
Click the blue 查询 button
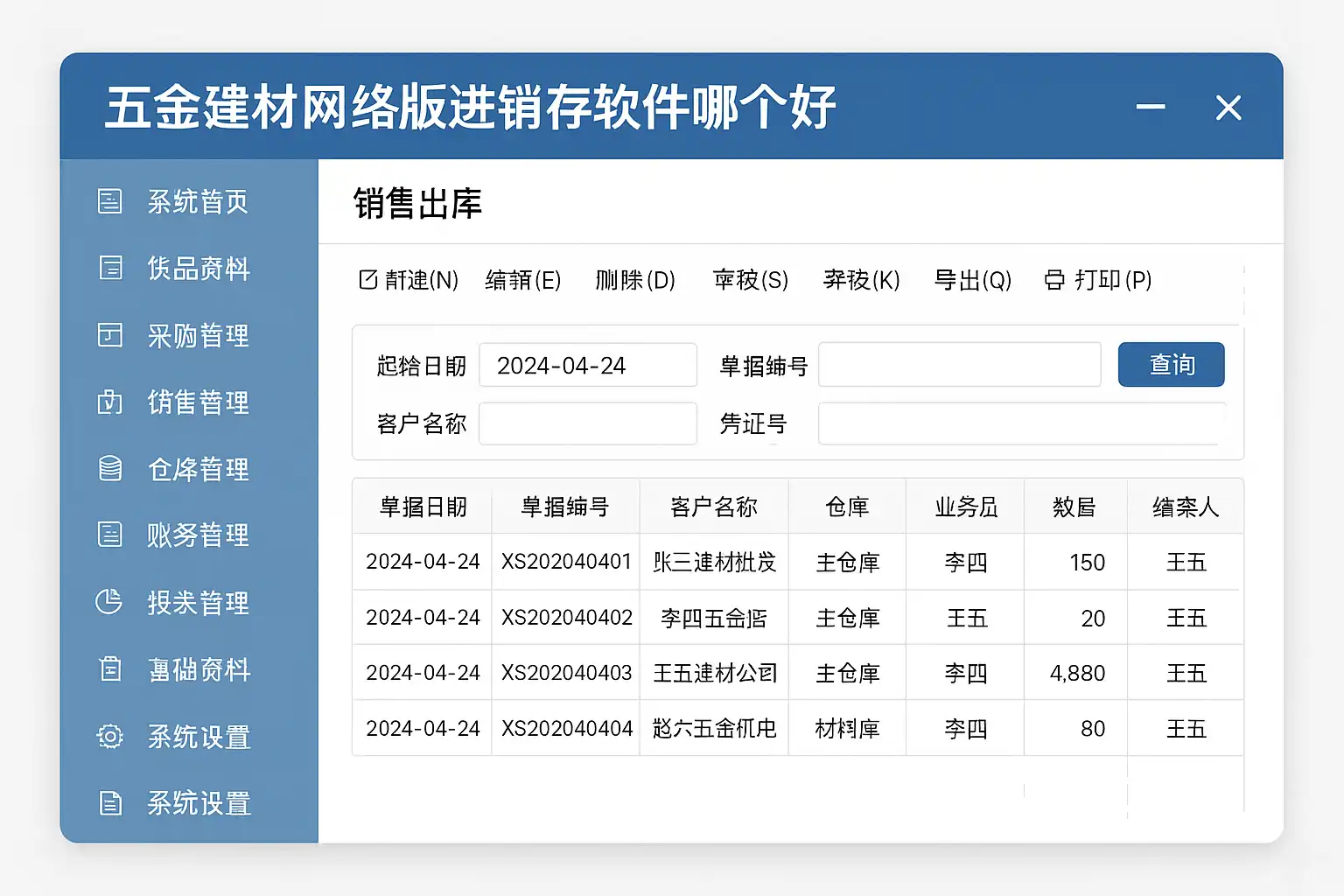(x=1171, y=364)
